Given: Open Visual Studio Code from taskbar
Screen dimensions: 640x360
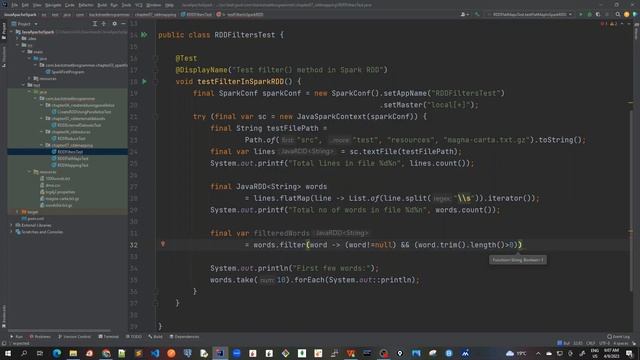Looking at the screenshot, I should click(x=155, y=353).
